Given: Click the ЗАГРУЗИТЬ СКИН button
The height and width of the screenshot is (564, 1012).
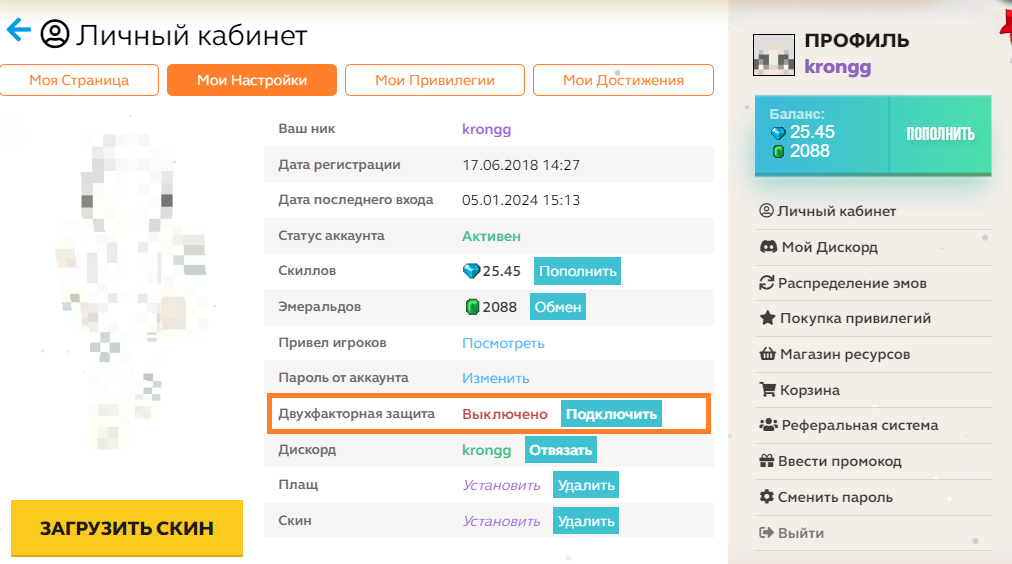Looking at the screenshot, I should (x=127, y=528).
